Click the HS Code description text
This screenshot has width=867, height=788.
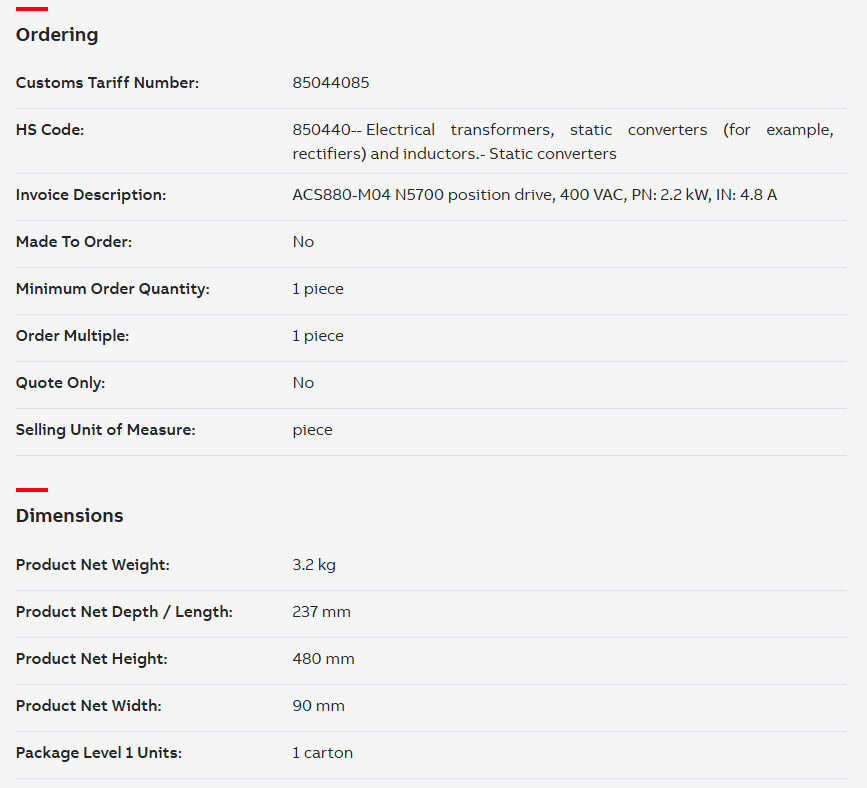click(562, 142)
